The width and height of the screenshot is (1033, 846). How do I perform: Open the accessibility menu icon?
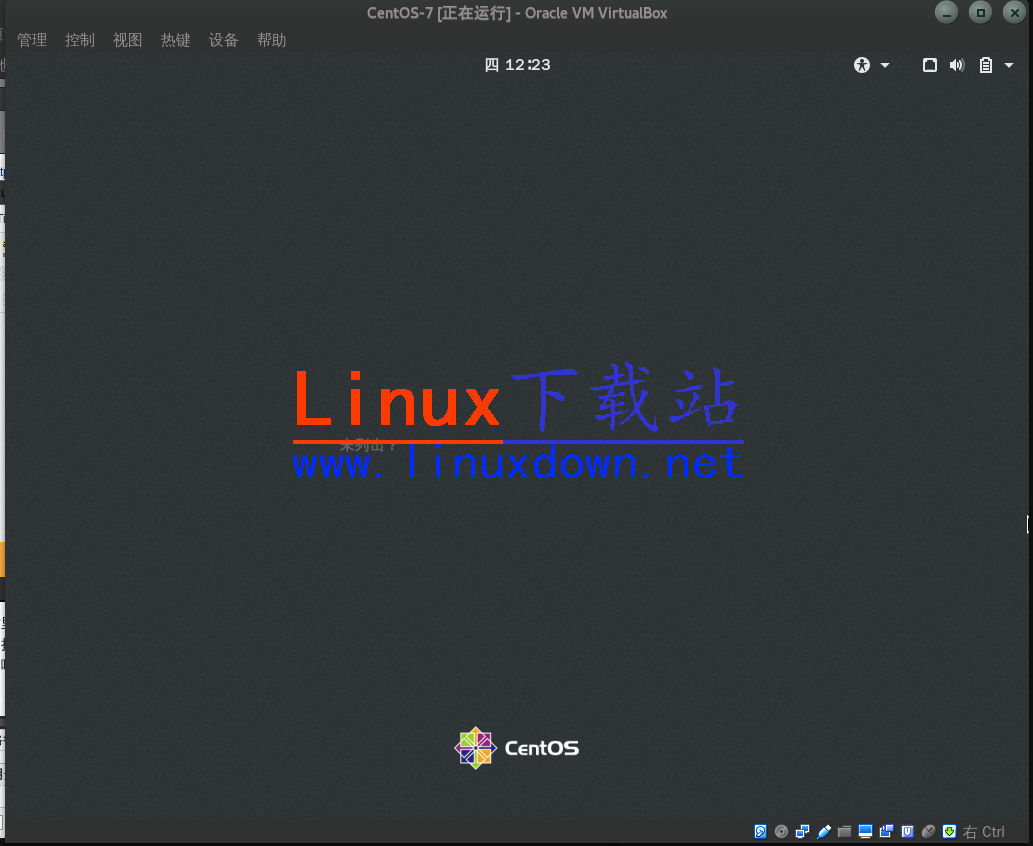(x=862, y=65)
